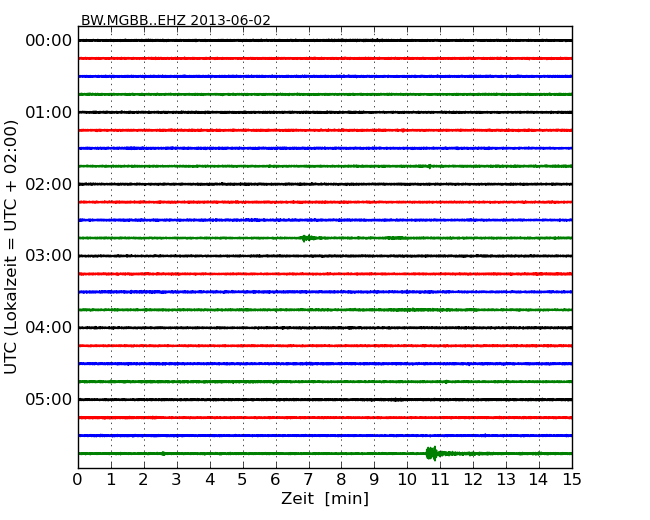Click x-axis tick label 3
The height and width of the screenshot is (520, 650).
177,480
